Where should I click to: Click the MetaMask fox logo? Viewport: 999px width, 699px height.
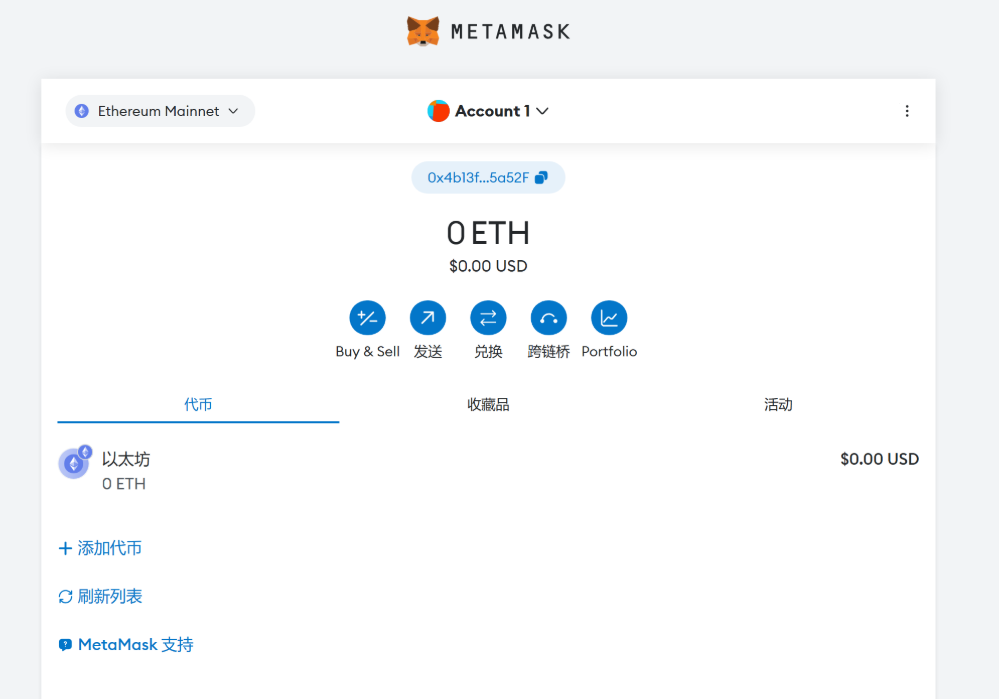423,31
